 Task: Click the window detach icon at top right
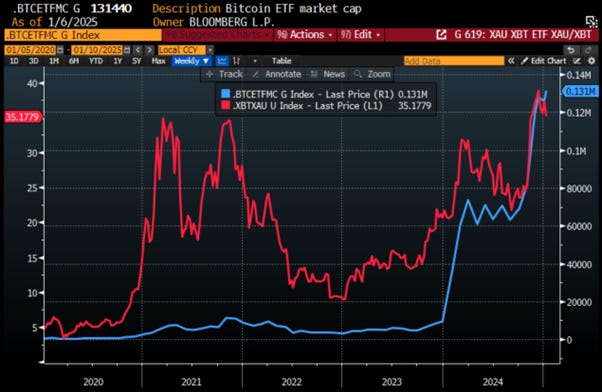(x=591, y=21)
